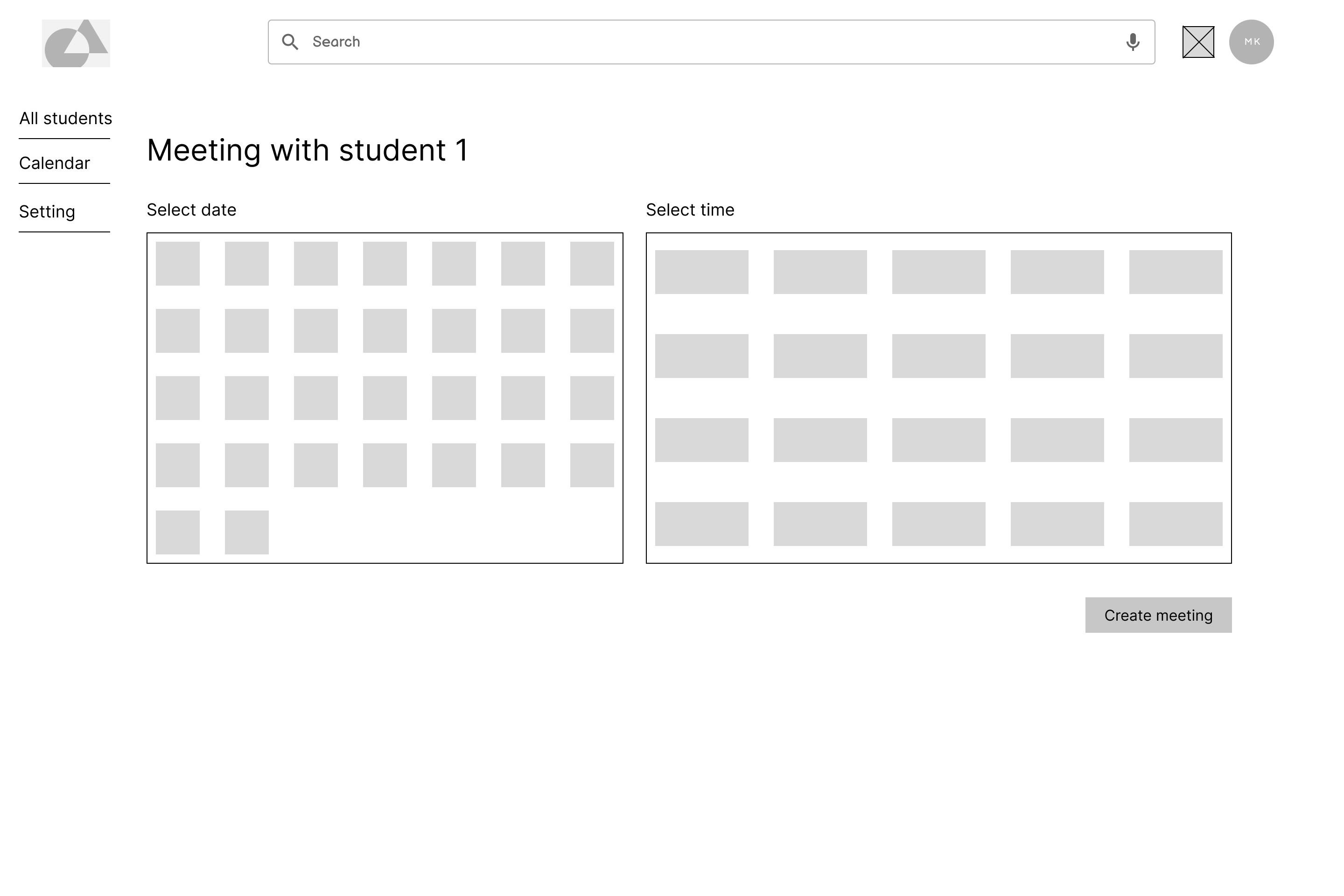Select the first cell in last date row
Image resolution: width=1344 pixels, height=896 pixels.
coord(178,532)
